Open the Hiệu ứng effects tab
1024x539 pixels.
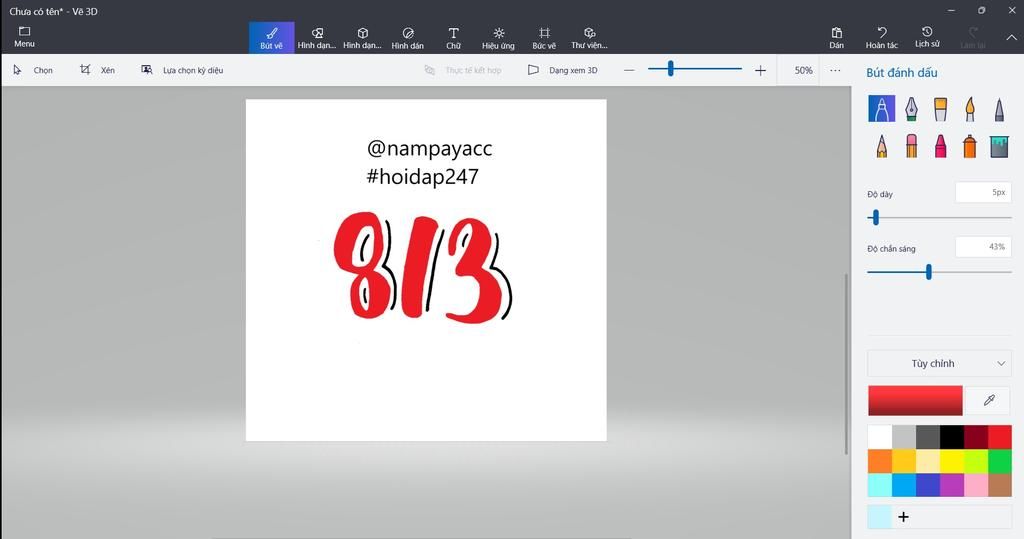click(x=498, y=38)
